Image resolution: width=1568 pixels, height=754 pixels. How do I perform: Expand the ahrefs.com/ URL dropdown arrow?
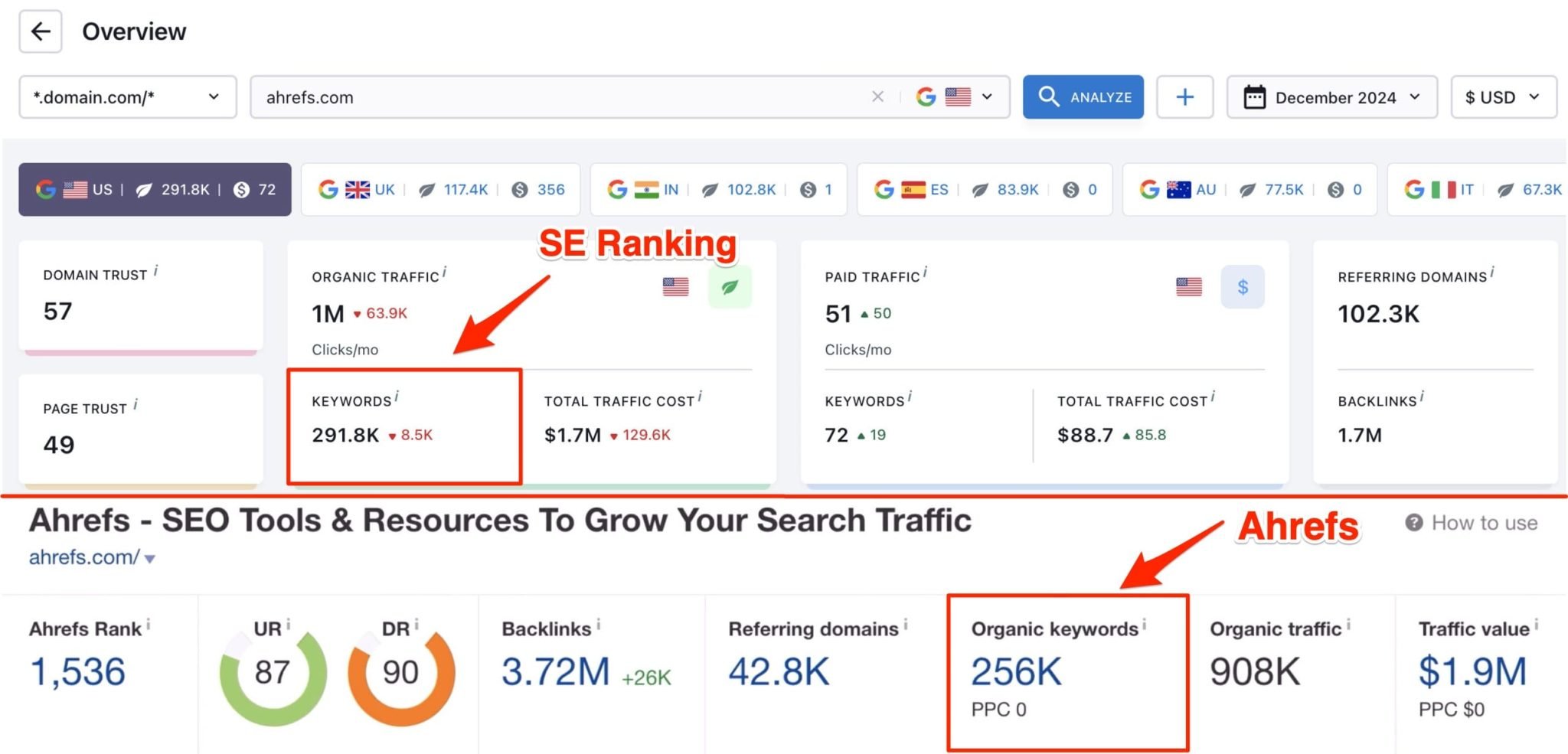pos(150,559)
